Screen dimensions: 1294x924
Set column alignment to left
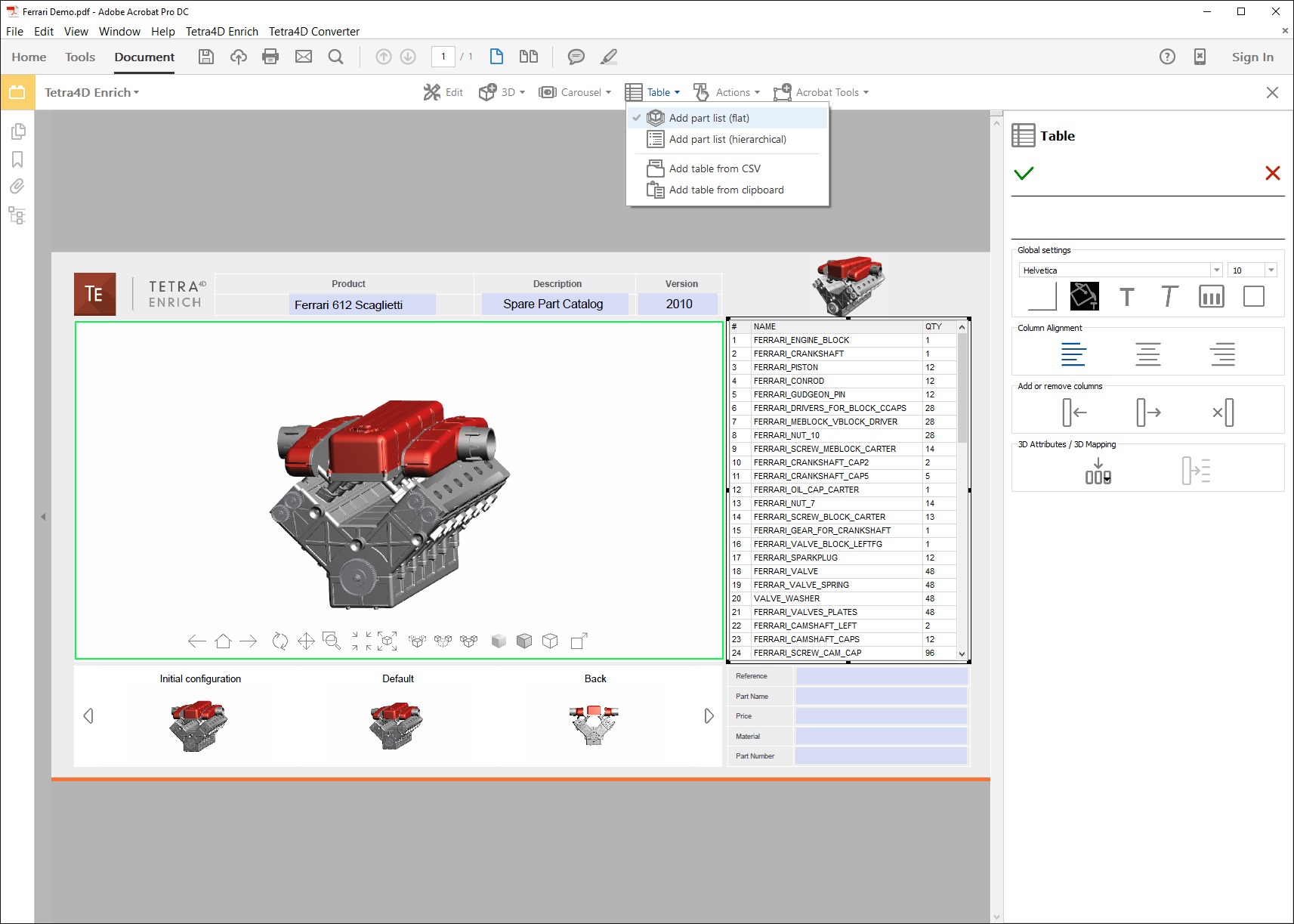(1073, 354)
